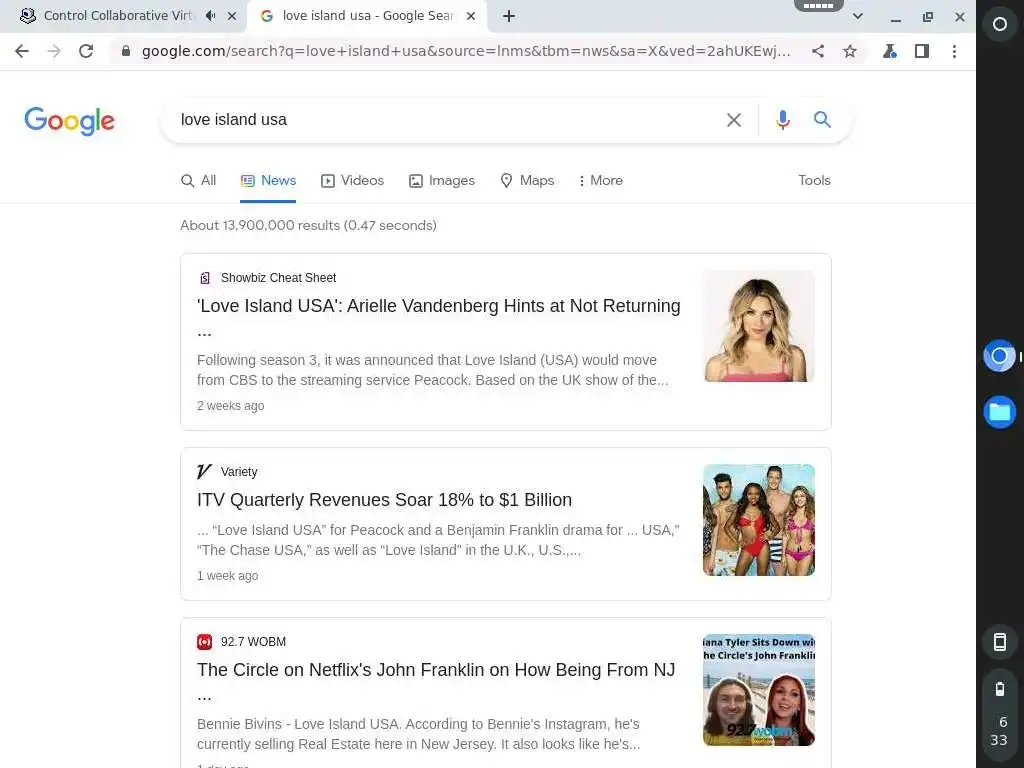This screenshot has height=768, width=1024.
Task: Click the Love Island cast thumbnail
Action: coord(759,520)
